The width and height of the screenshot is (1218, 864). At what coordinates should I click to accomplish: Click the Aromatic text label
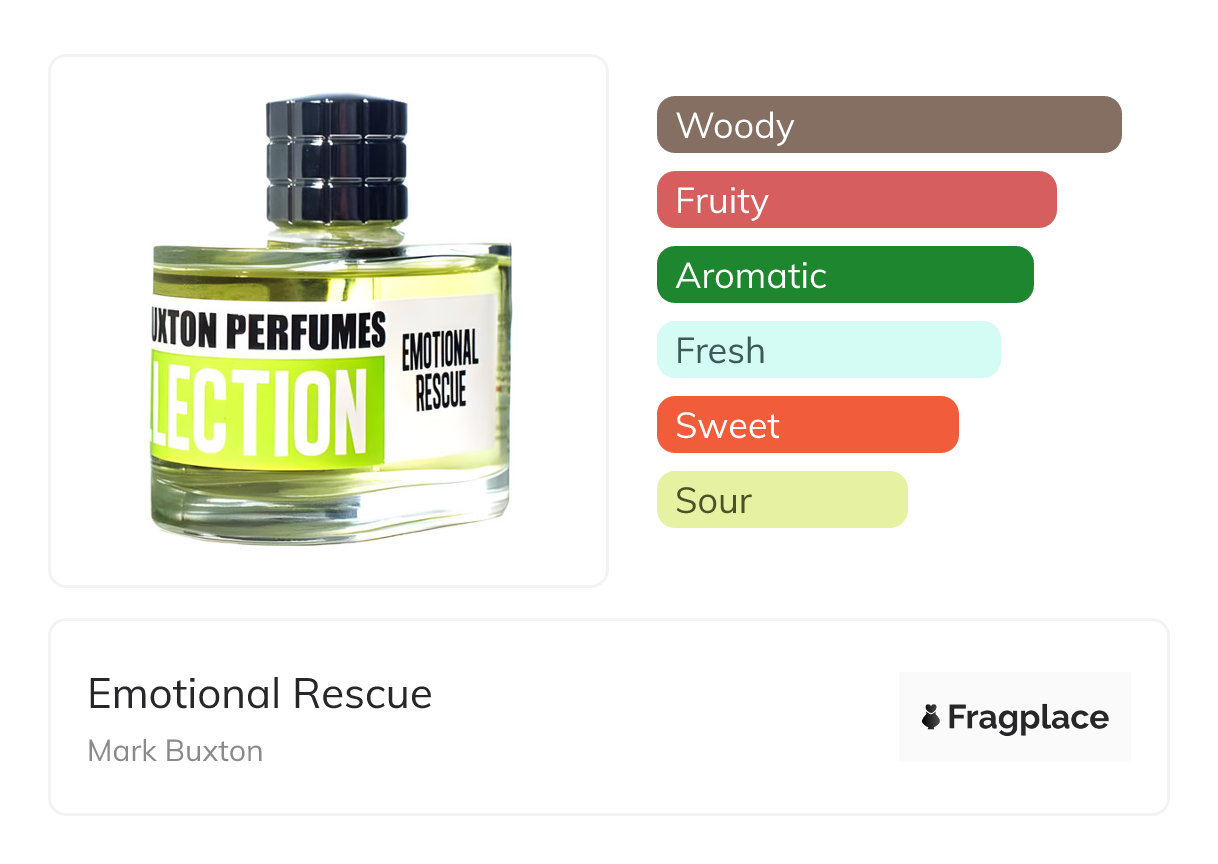point(751,276)
